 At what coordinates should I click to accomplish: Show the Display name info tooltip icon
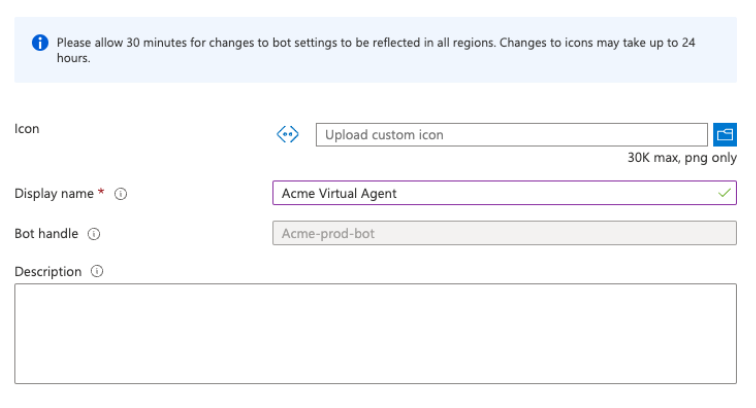tap(121, 194)
